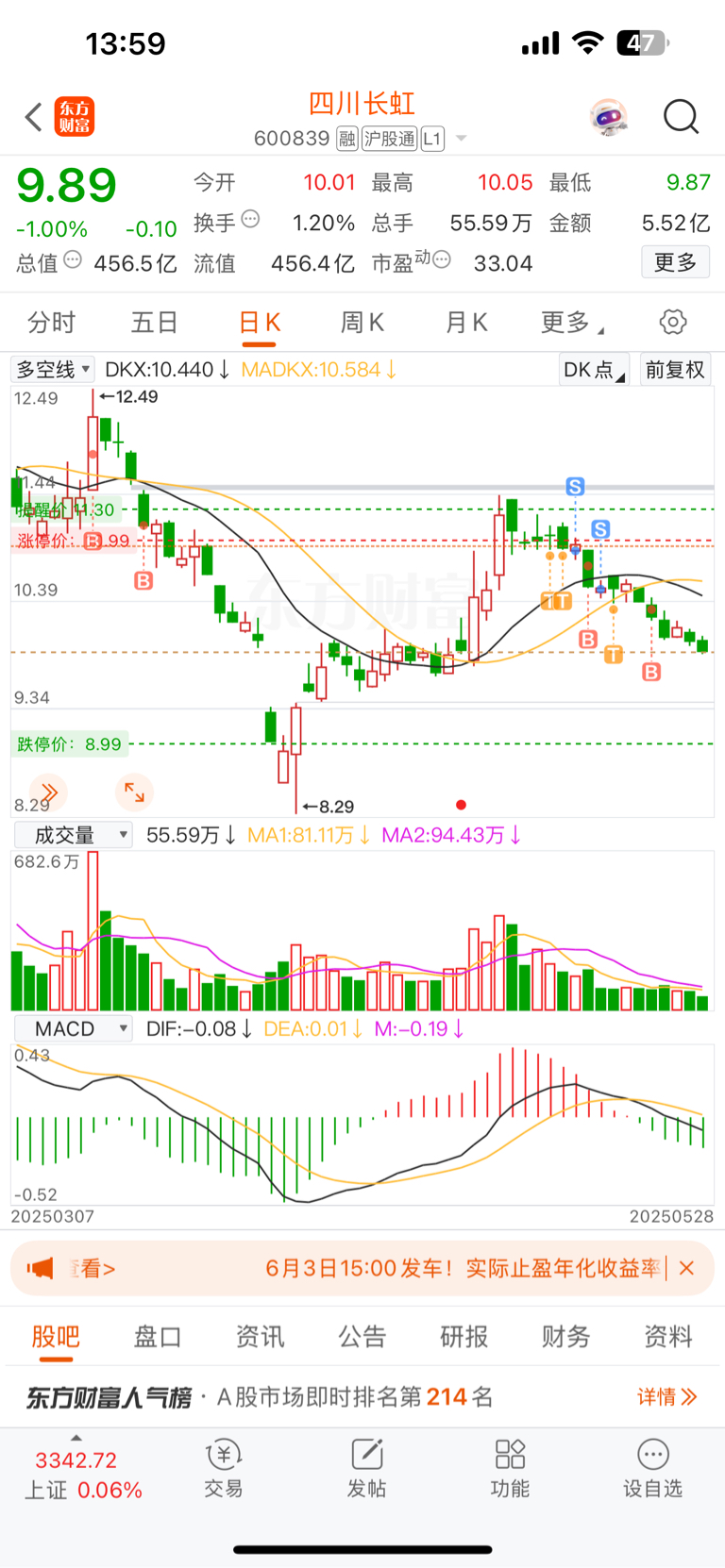The height and width of the screenshot is (1568, 725).
Task: Switch to 资料 tab
Action: pyautogui.click(x=668, y=1337)
